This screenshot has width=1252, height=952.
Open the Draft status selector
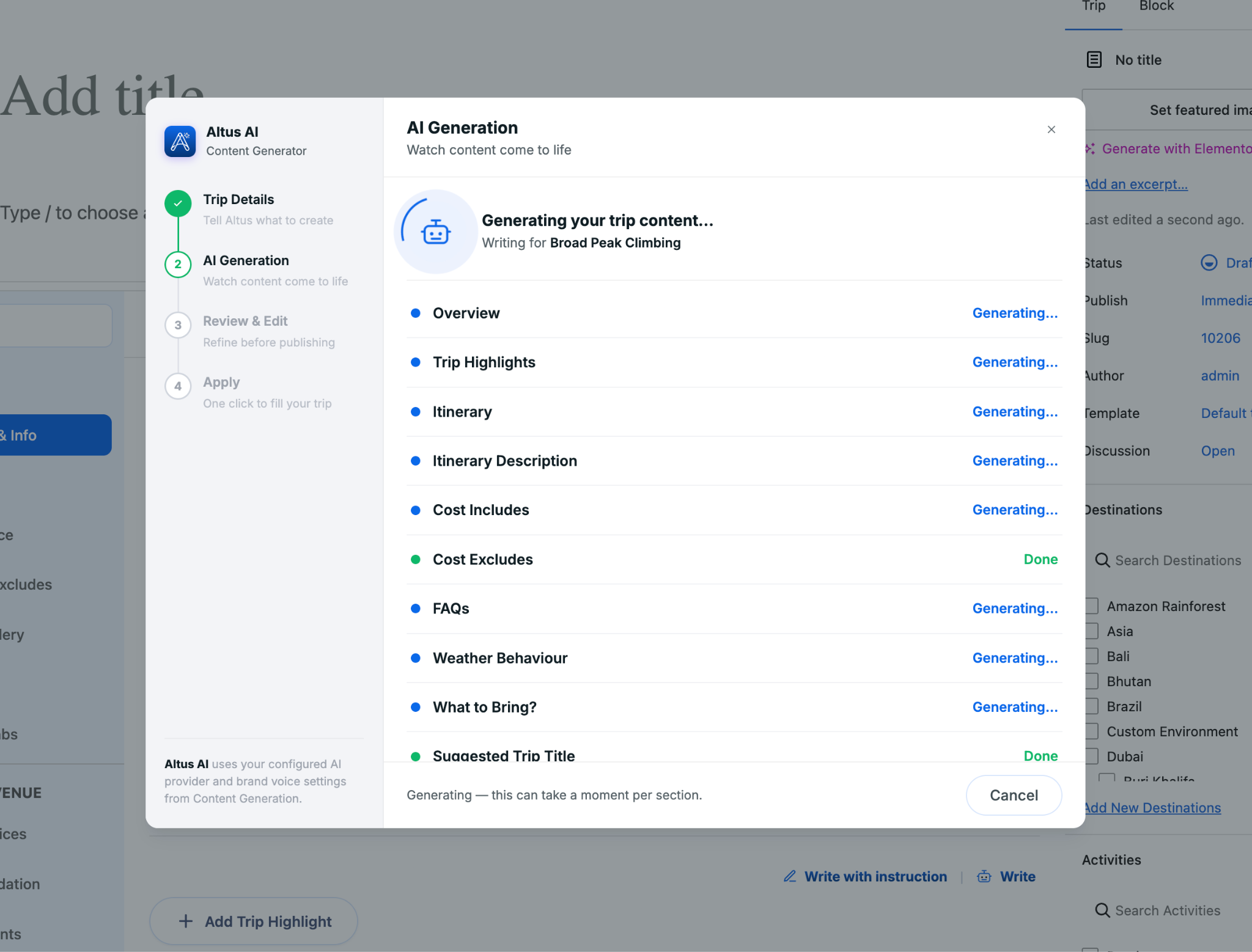pos(1239,263)
